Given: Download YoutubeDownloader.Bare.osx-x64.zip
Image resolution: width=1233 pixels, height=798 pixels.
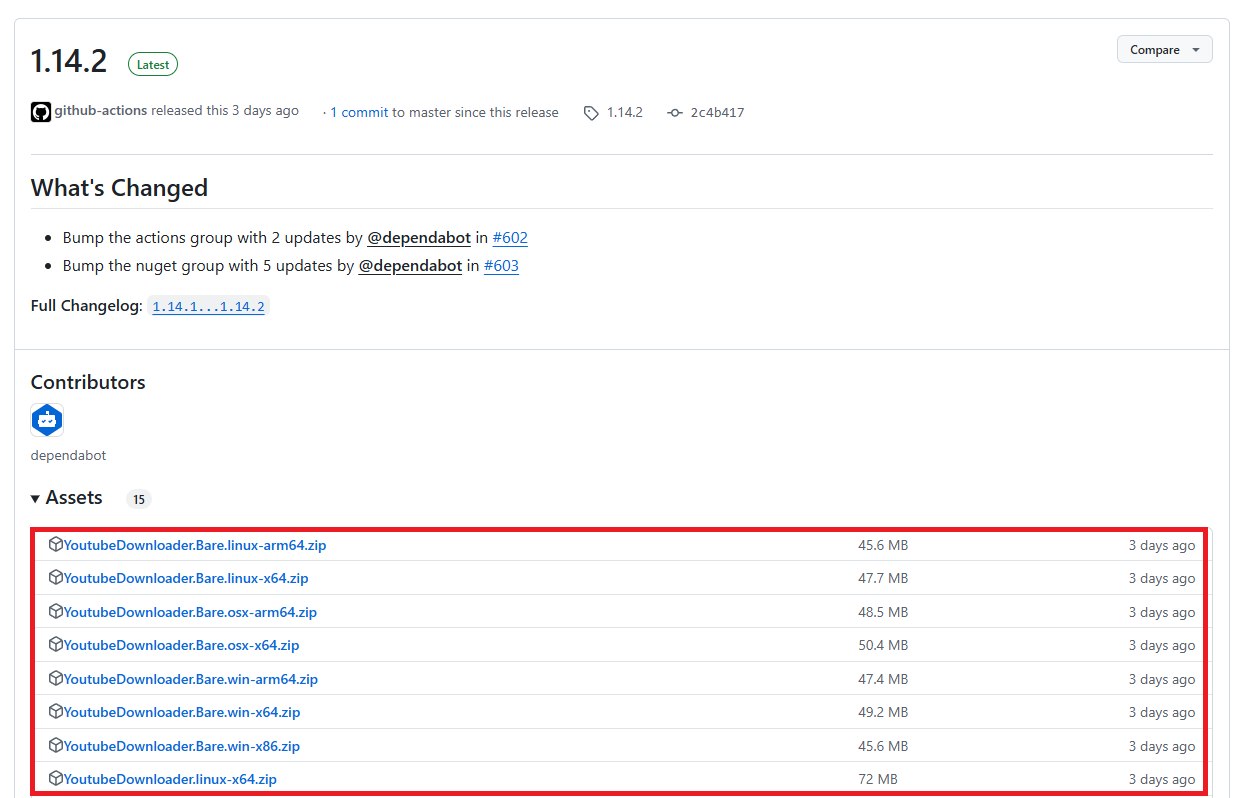Looking at the screenshot, I should (x=182, y=645).
